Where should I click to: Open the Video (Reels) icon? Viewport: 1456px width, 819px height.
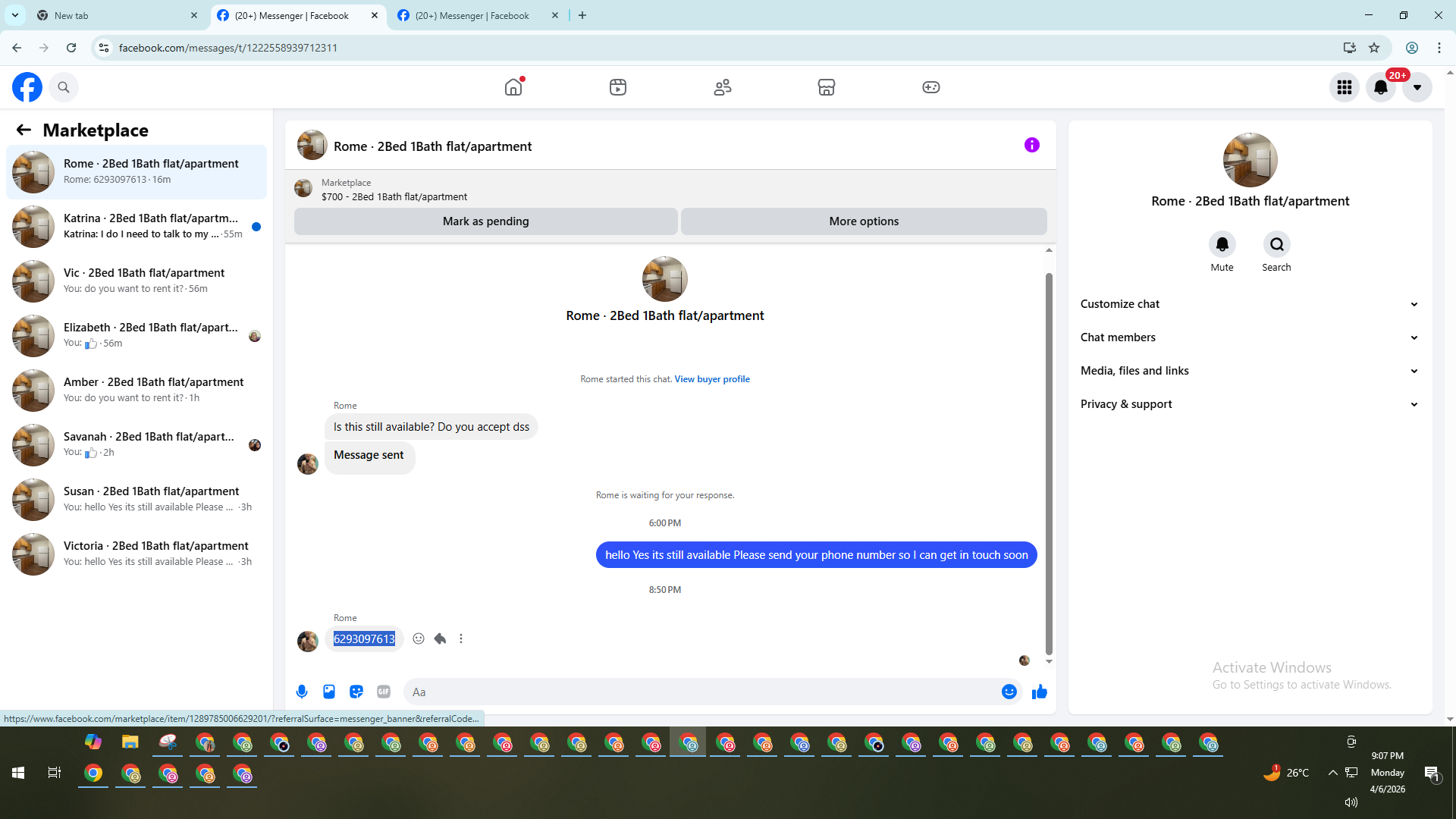click(x=618, y=87)
